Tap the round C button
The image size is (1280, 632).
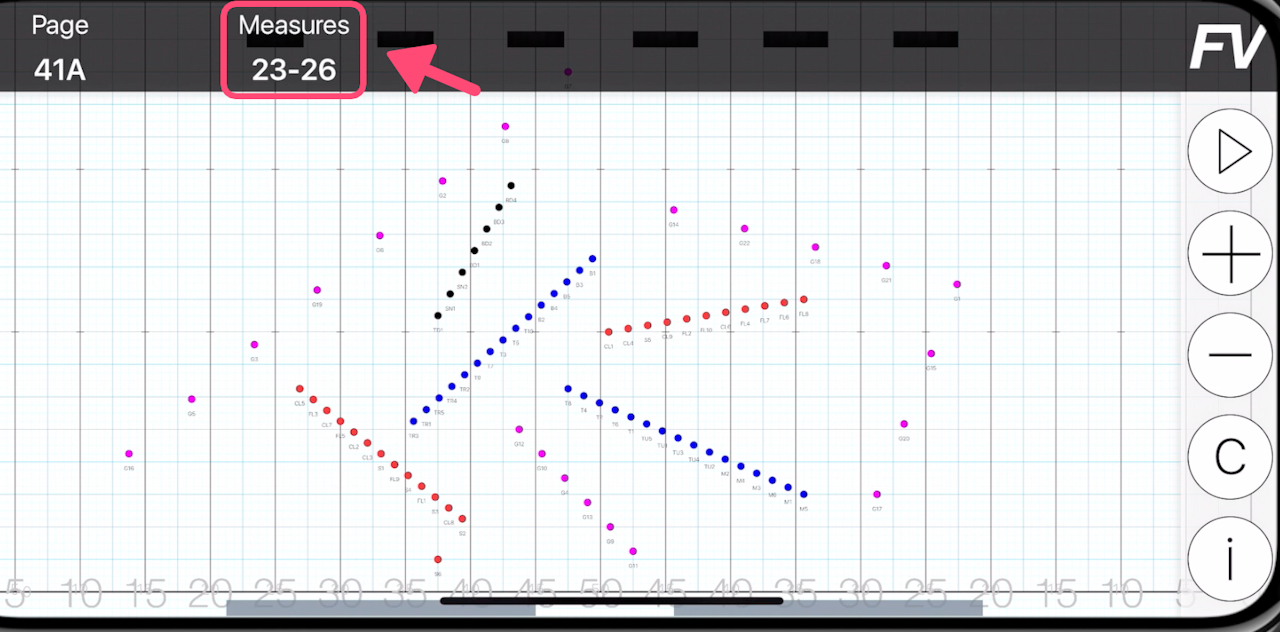(1229, 458)
